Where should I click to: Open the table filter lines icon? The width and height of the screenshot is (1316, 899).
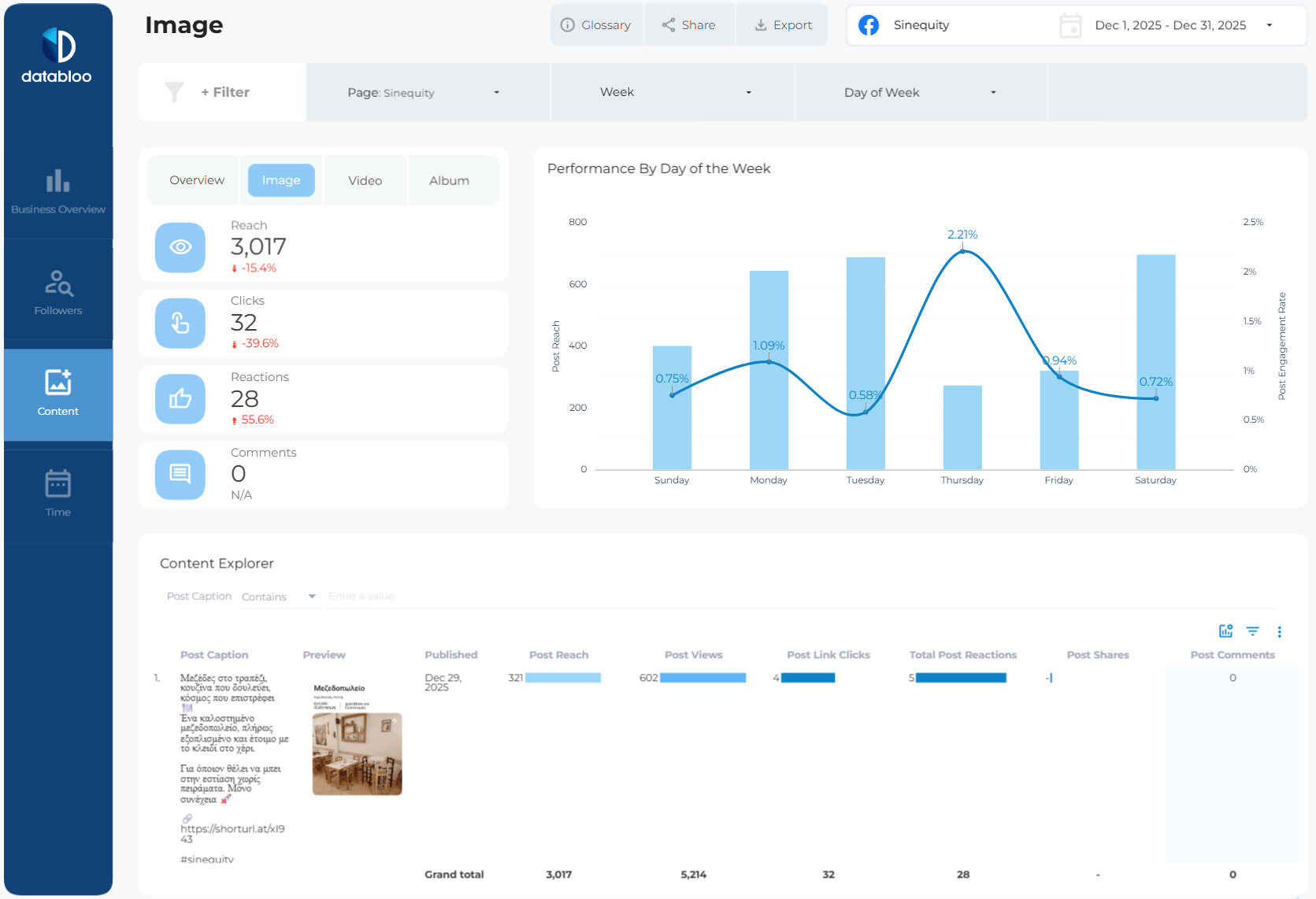tap(1252, 631)
